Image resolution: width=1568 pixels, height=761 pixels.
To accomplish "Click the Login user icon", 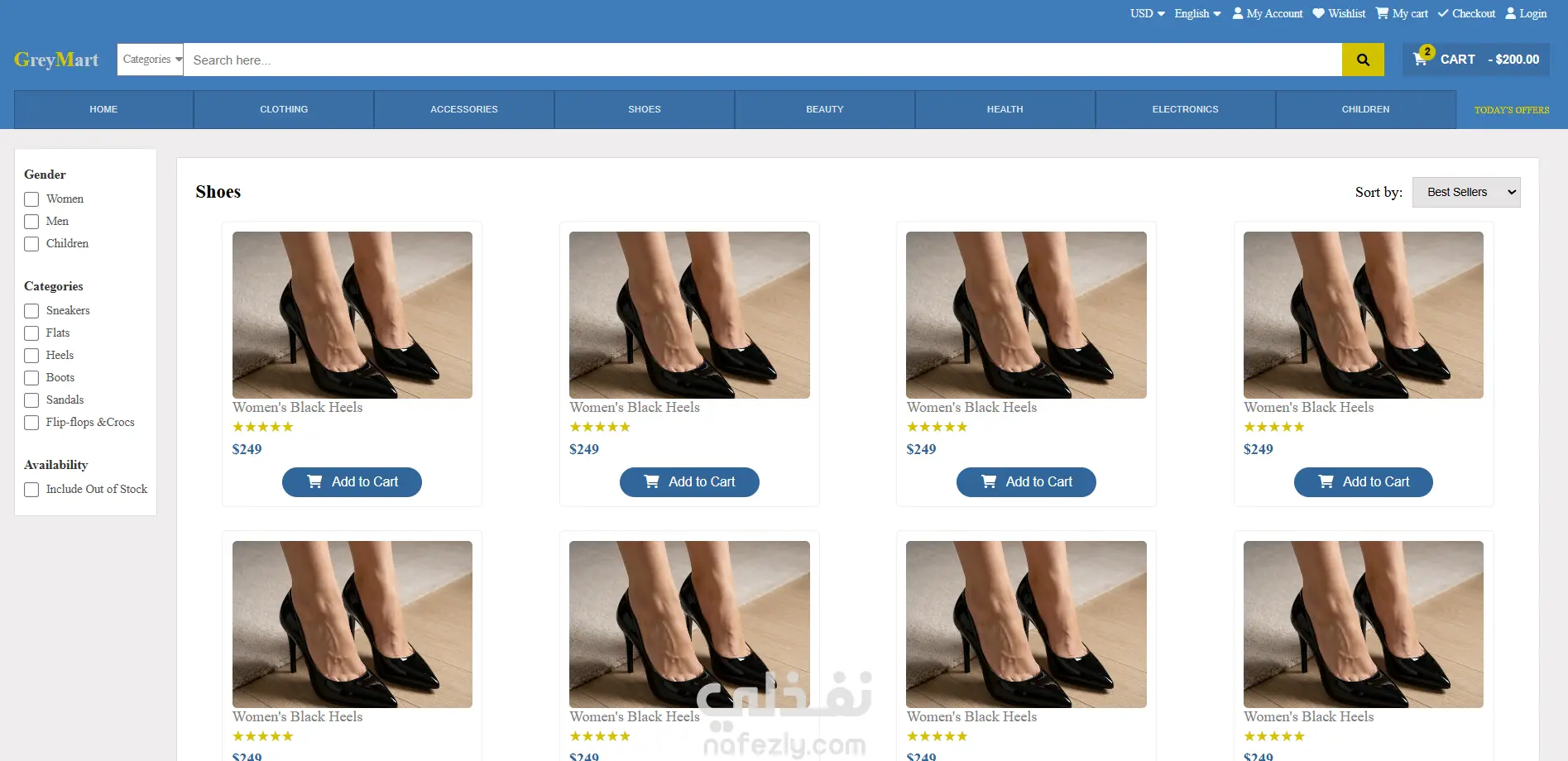I will 1526,13.
